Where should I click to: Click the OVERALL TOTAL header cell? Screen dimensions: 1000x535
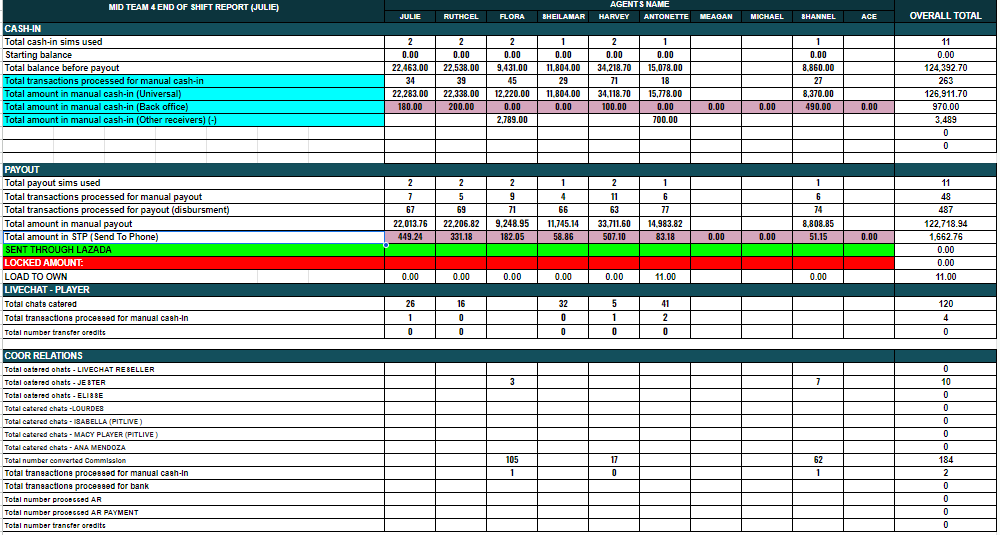click(x=946, y=15)
